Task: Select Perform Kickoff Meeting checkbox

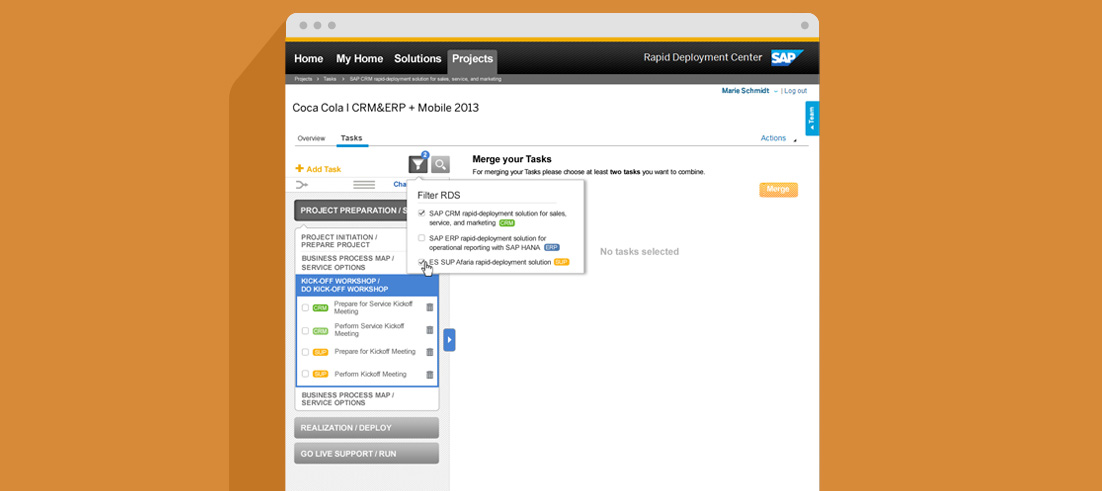Action: pyautogui.click(x=305, y=374)
